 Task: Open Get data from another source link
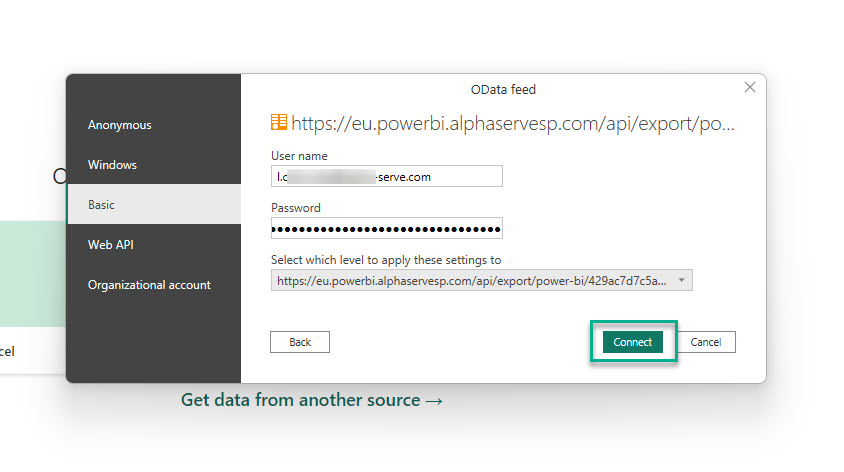(311, 400)
